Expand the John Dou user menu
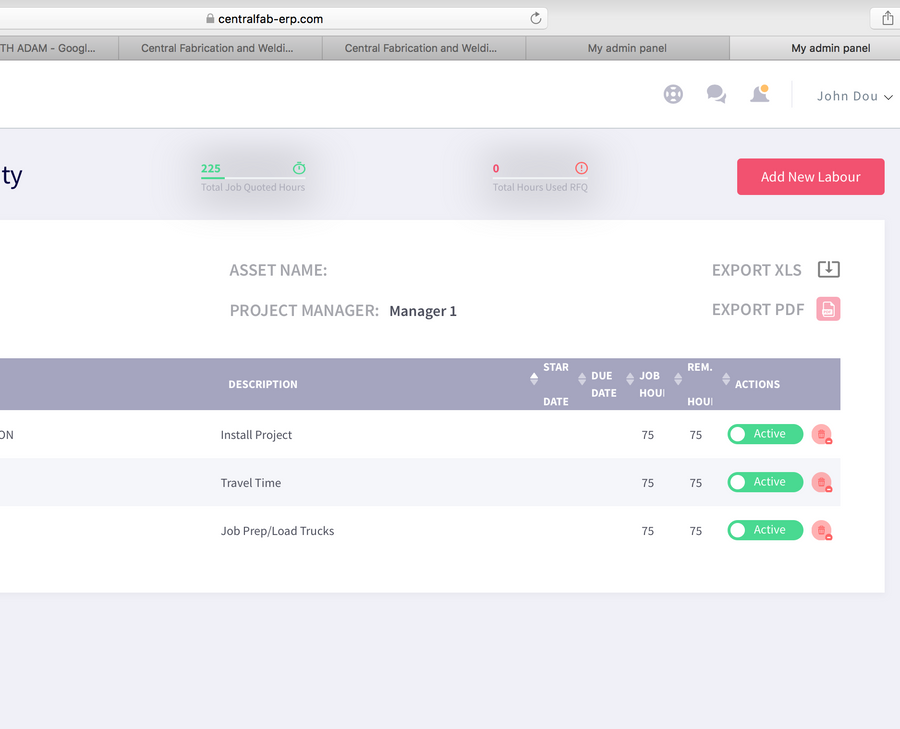The height and width of the screenshot is (729, 900). 854,96
